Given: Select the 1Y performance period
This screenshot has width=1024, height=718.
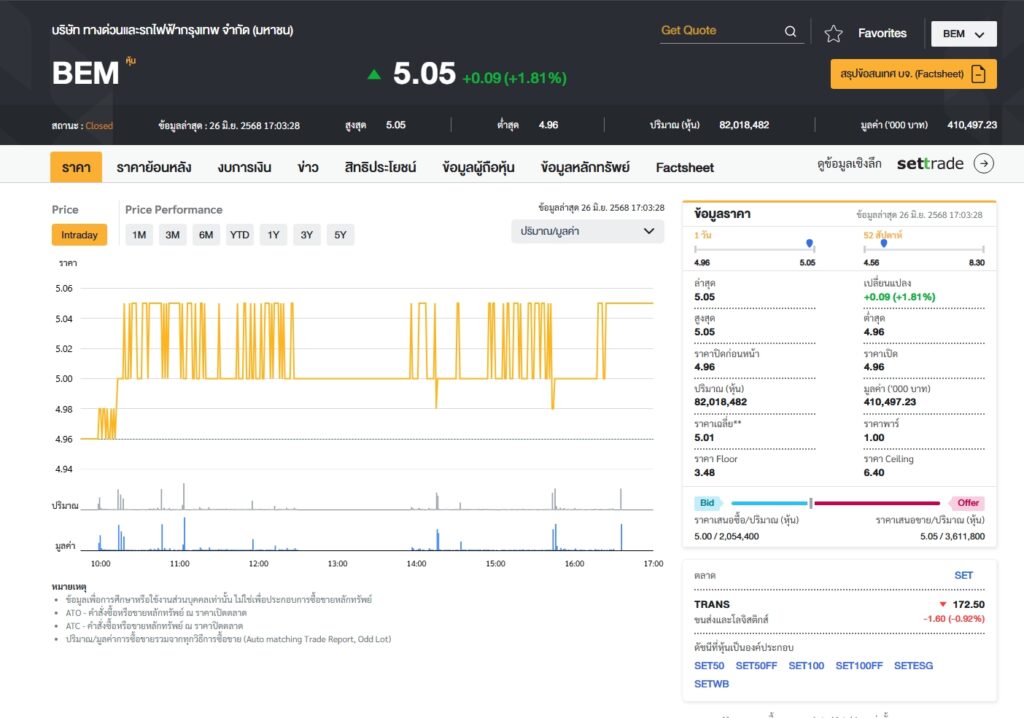Looking at the screenshot, I should click(x=273, y=235).
